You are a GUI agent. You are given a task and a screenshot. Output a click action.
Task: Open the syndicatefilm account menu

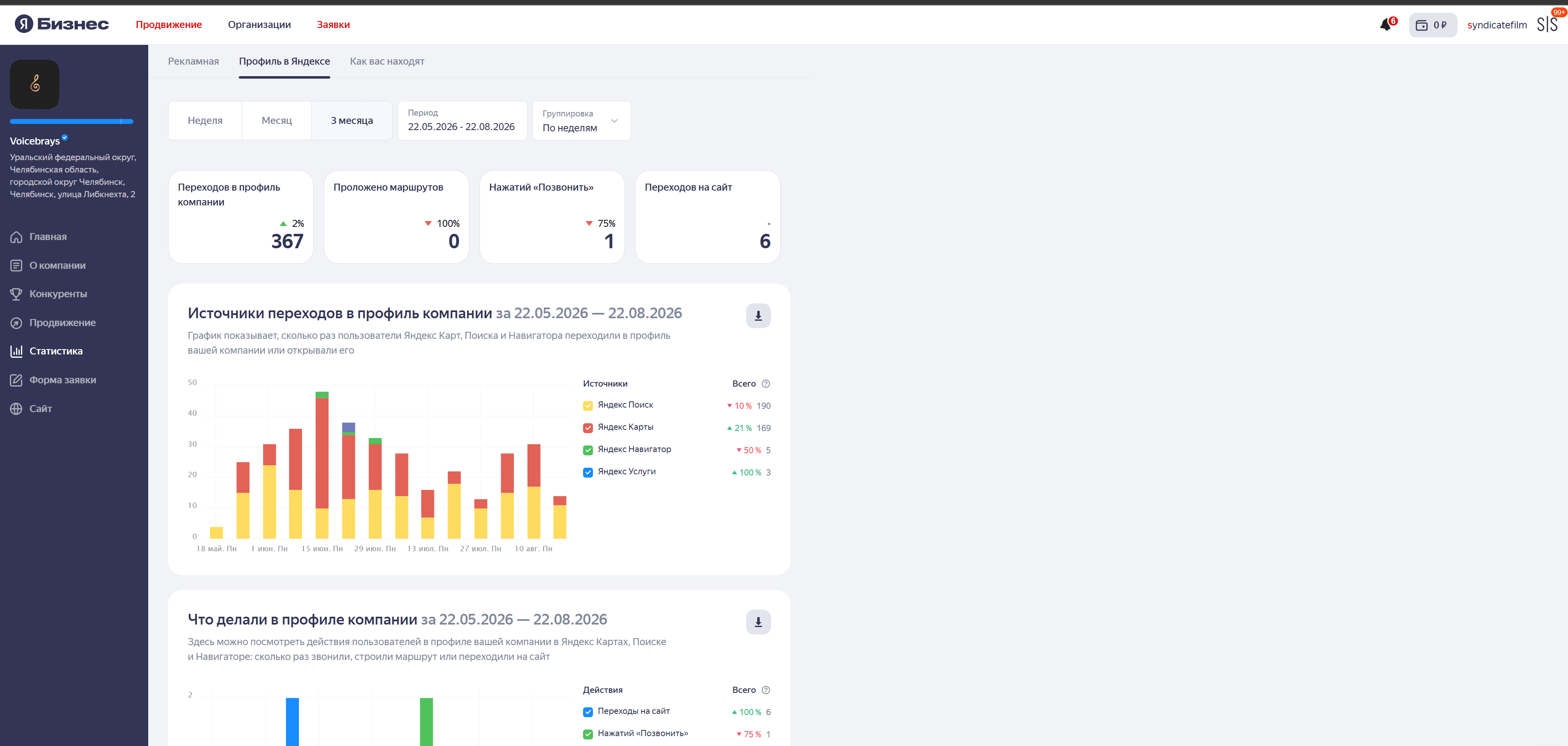pyautogui.click(x=1497, y=25)
